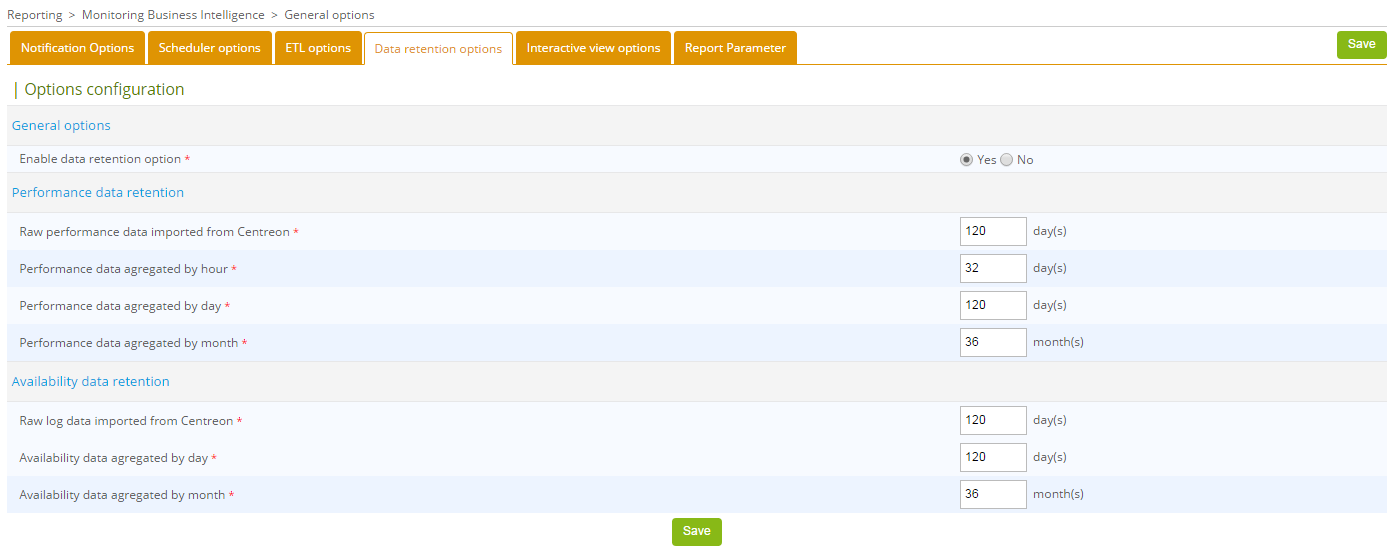Click the performance aggregated by hour field
Image resolution: width=1392 pixels, height=552 pixels.
pos(992,268)
